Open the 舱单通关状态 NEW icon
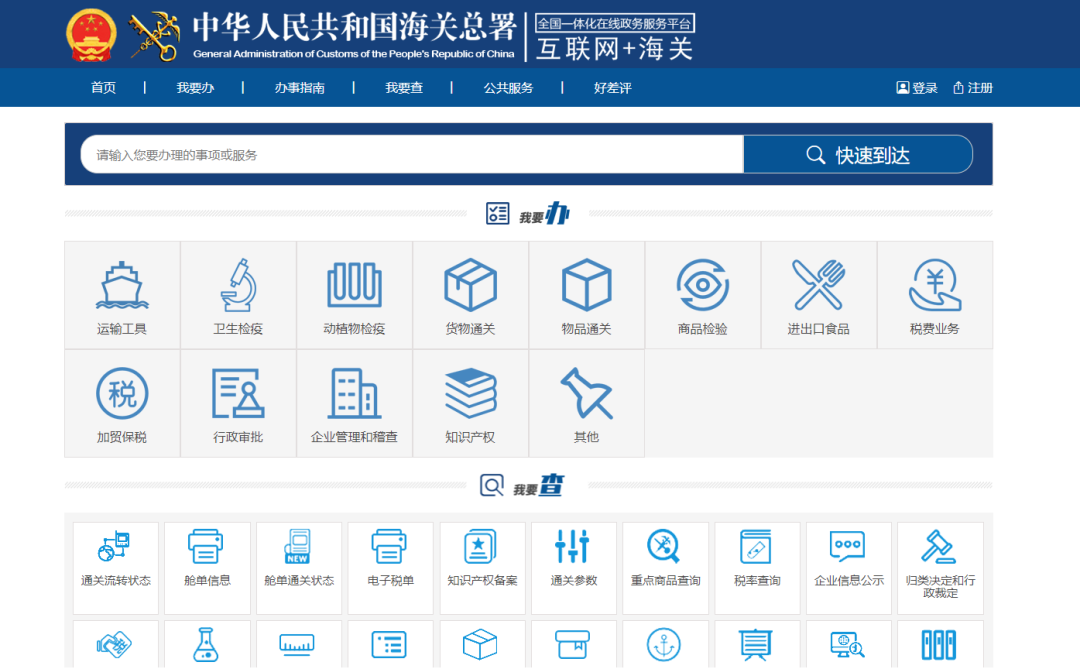This screenshot has width=1080, height=669. click(298, 546)
